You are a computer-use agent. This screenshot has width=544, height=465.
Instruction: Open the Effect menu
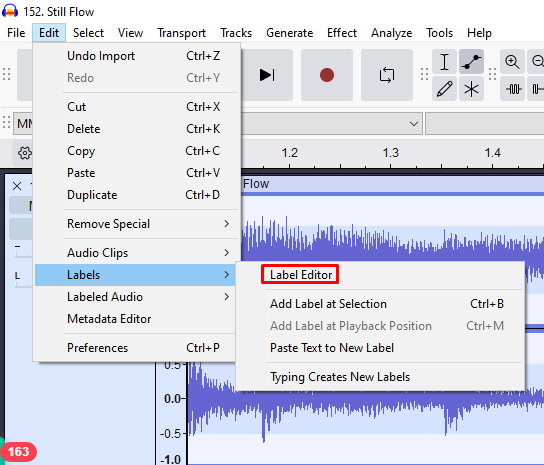click(x=342, y=33)
